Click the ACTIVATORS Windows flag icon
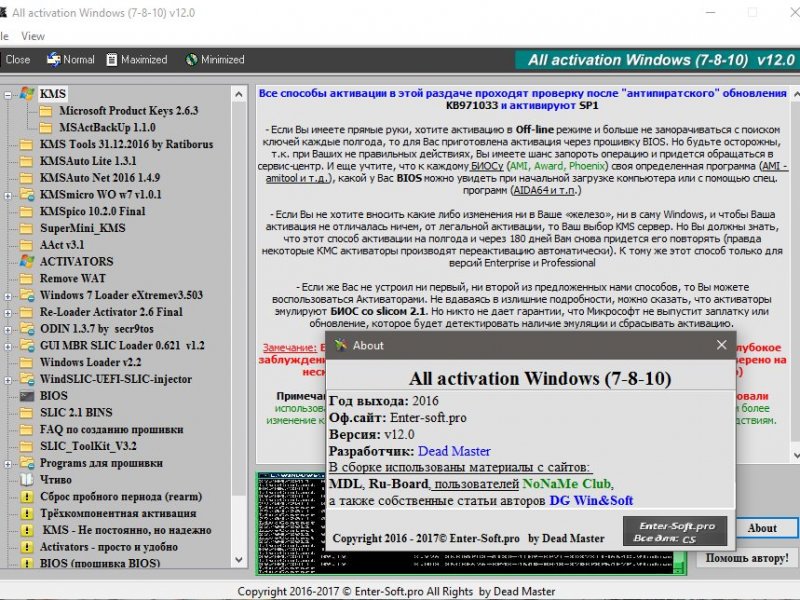Image resolution: width=800 pixels, height=600 pixels. (27, 261)
